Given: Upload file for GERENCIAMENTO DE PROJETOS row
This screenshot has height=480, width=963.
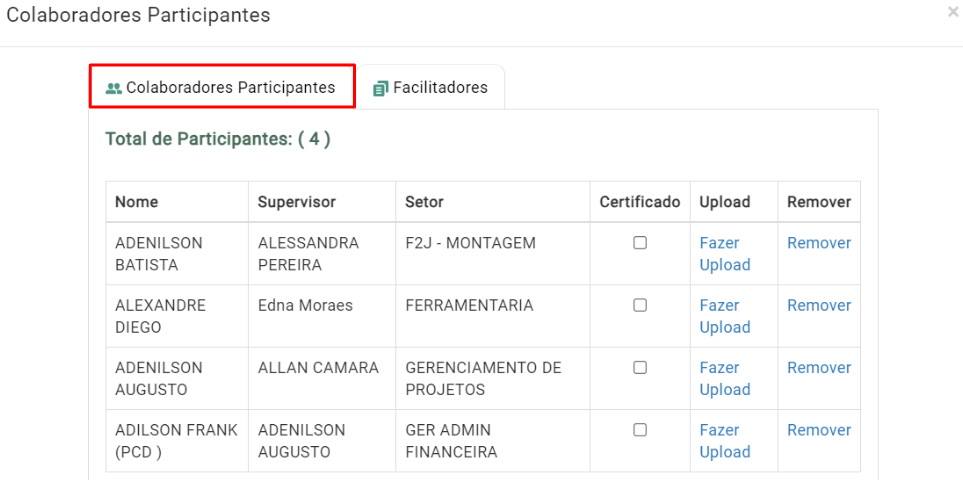Looking at the screenshot, I should point(725,379).
